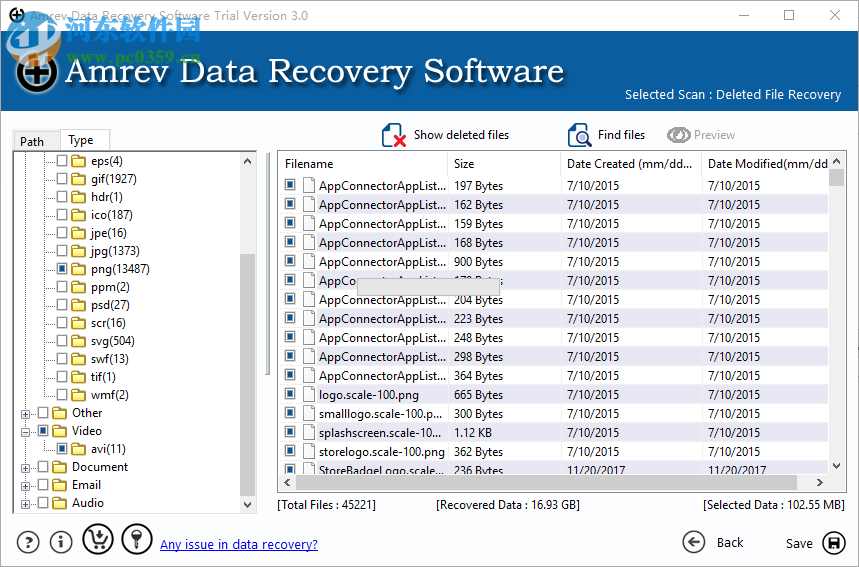This screenshot has height=567, width=859.
Task: Collapse the Video tree node
Action: 25,433
